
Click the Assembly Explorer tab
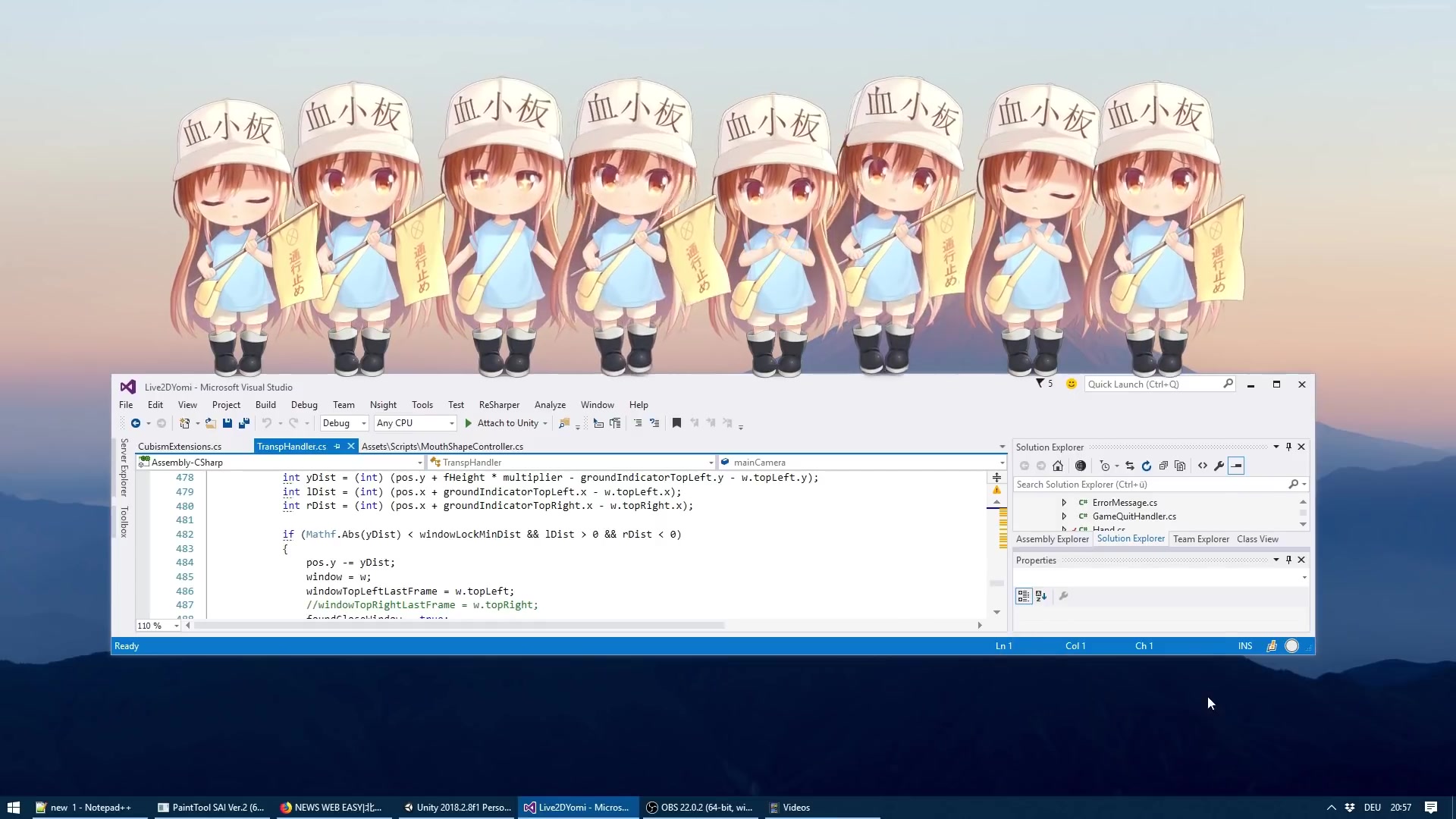[x=1052, y=539]
